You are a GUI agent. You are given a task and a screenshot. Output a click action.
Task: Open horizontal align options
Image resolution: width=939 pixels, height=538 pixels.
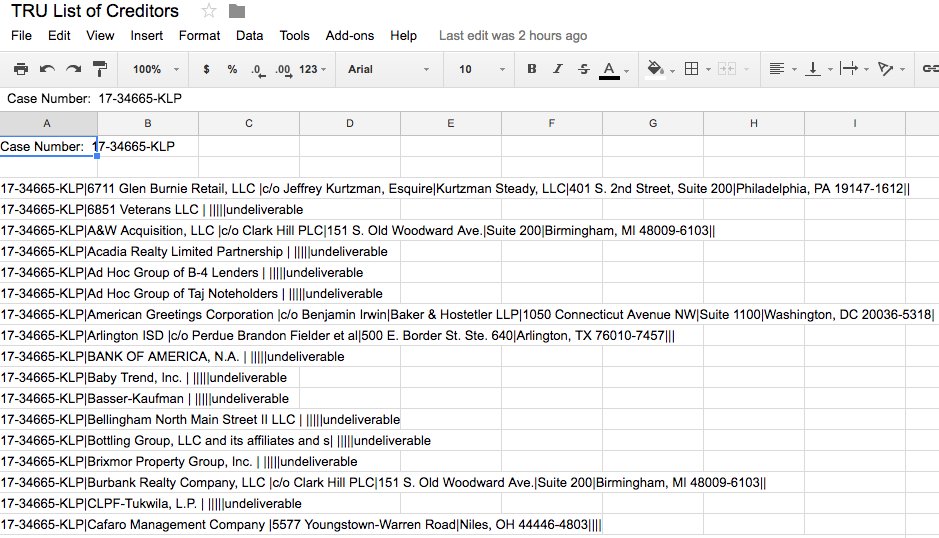click(x=777, y=69)
